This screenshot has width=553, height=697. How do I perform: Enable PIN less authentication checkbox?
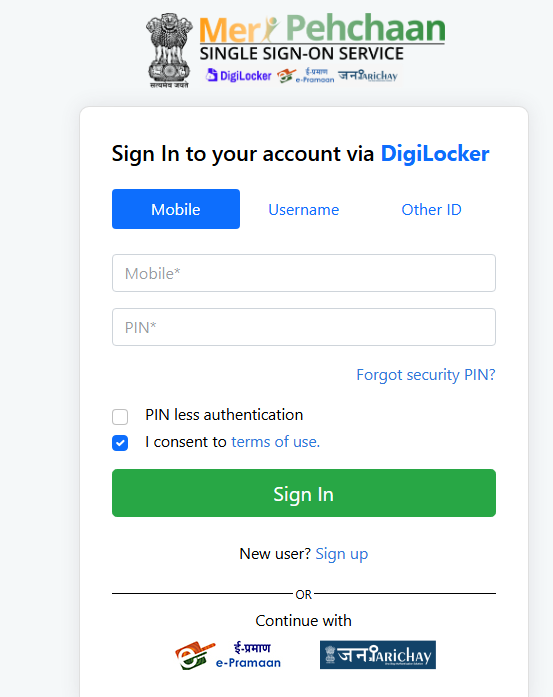120,417
